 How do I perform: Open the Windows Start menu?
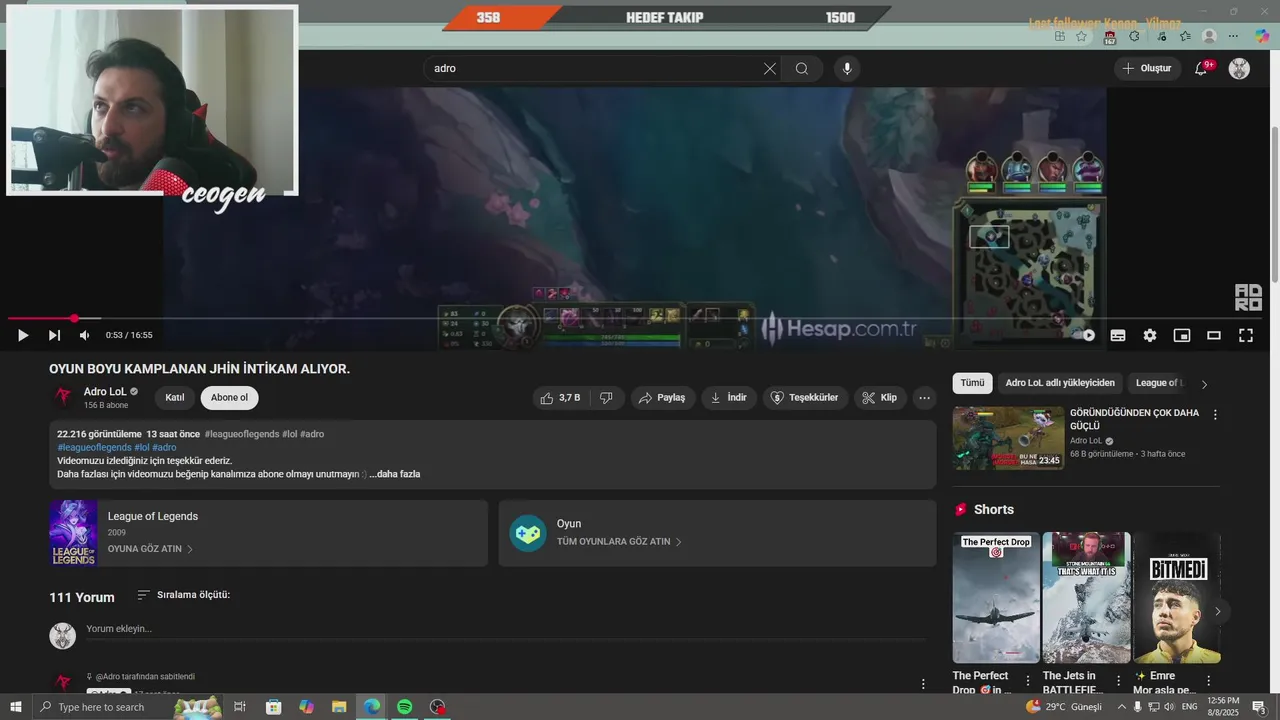pyautogui.click(x=15, y=707)
